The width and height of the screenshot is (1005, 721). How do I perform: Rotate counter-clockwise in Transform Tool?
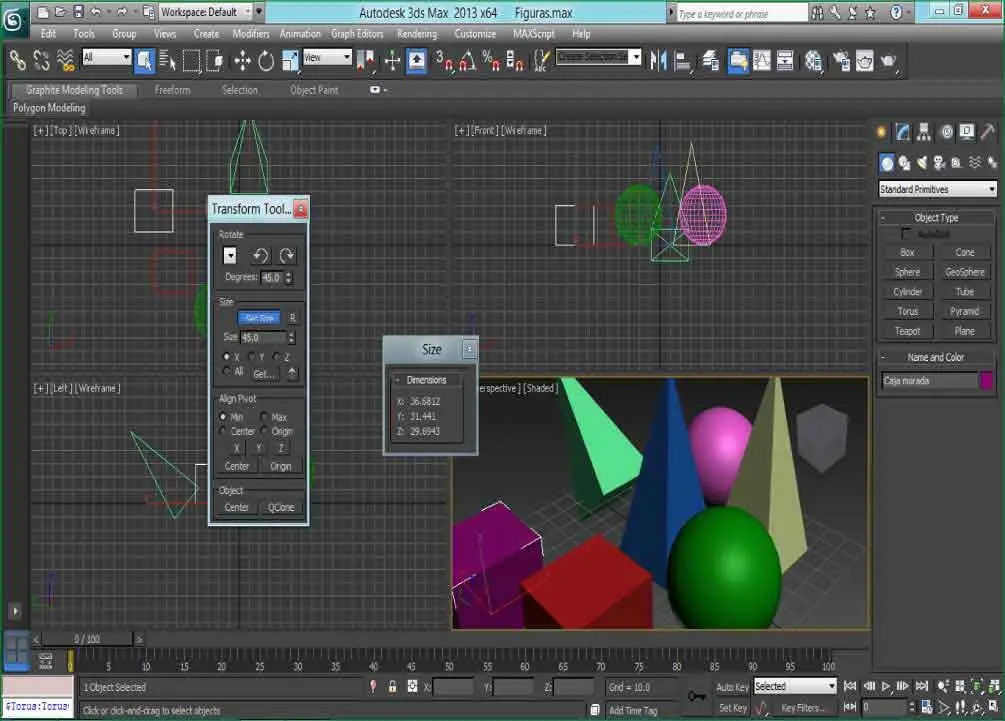(260, 256)
